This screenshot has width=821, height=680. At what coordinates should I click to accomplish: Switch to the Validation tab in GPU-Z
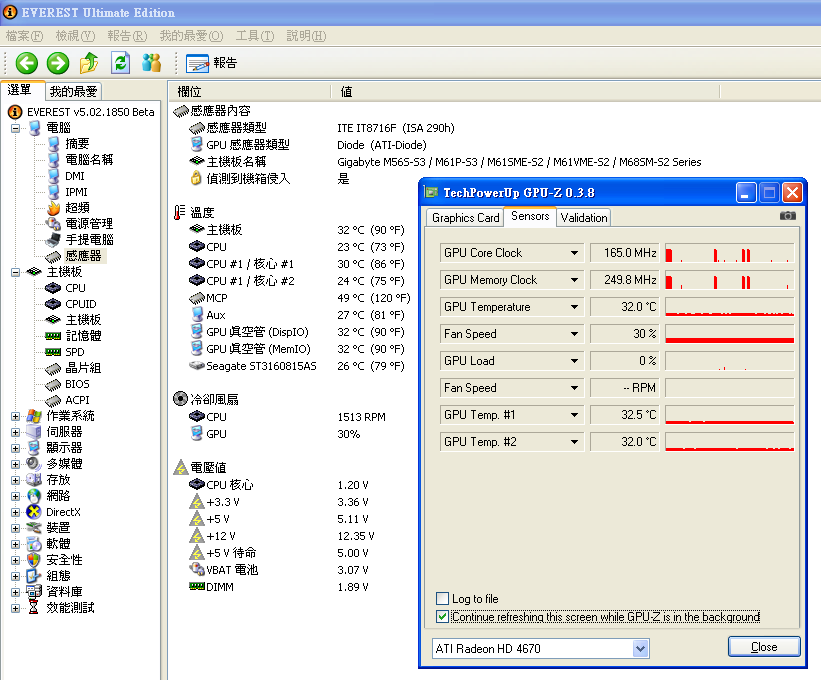[x=583, y=218]
